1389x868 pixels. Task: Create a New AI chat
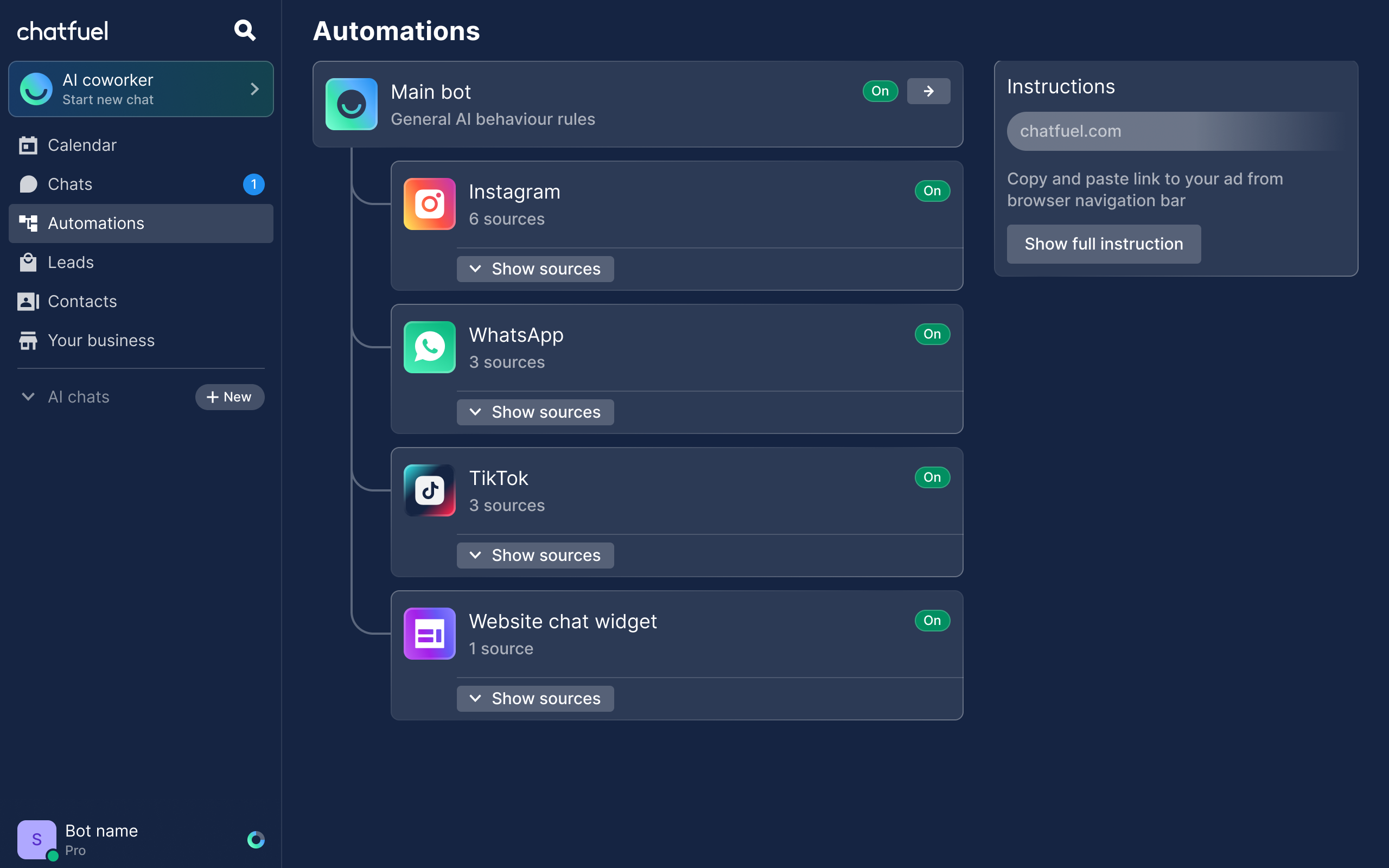230,397
